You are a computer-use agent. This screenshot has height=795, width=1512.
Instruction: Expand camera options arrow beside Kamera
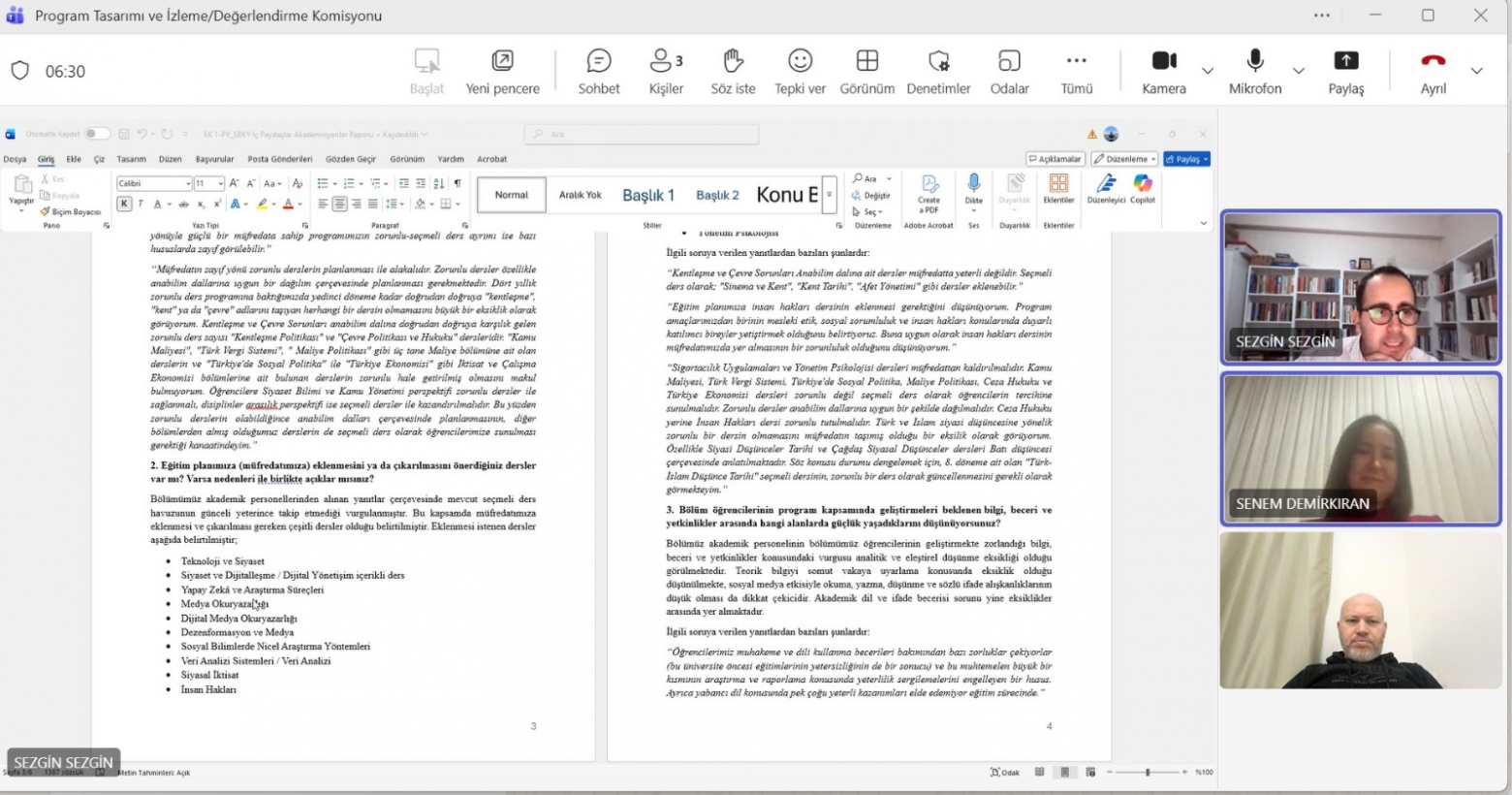click(x=1208, y=71)
